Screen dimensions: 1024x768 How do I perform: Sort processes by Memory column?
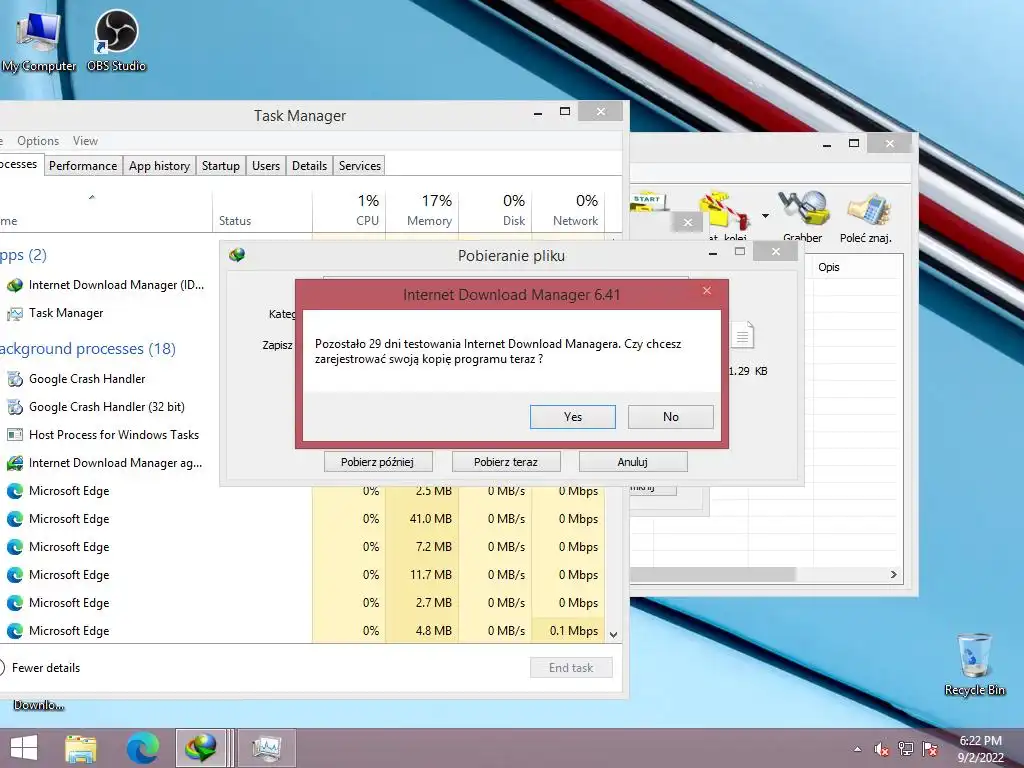click(x=423, y=210)
